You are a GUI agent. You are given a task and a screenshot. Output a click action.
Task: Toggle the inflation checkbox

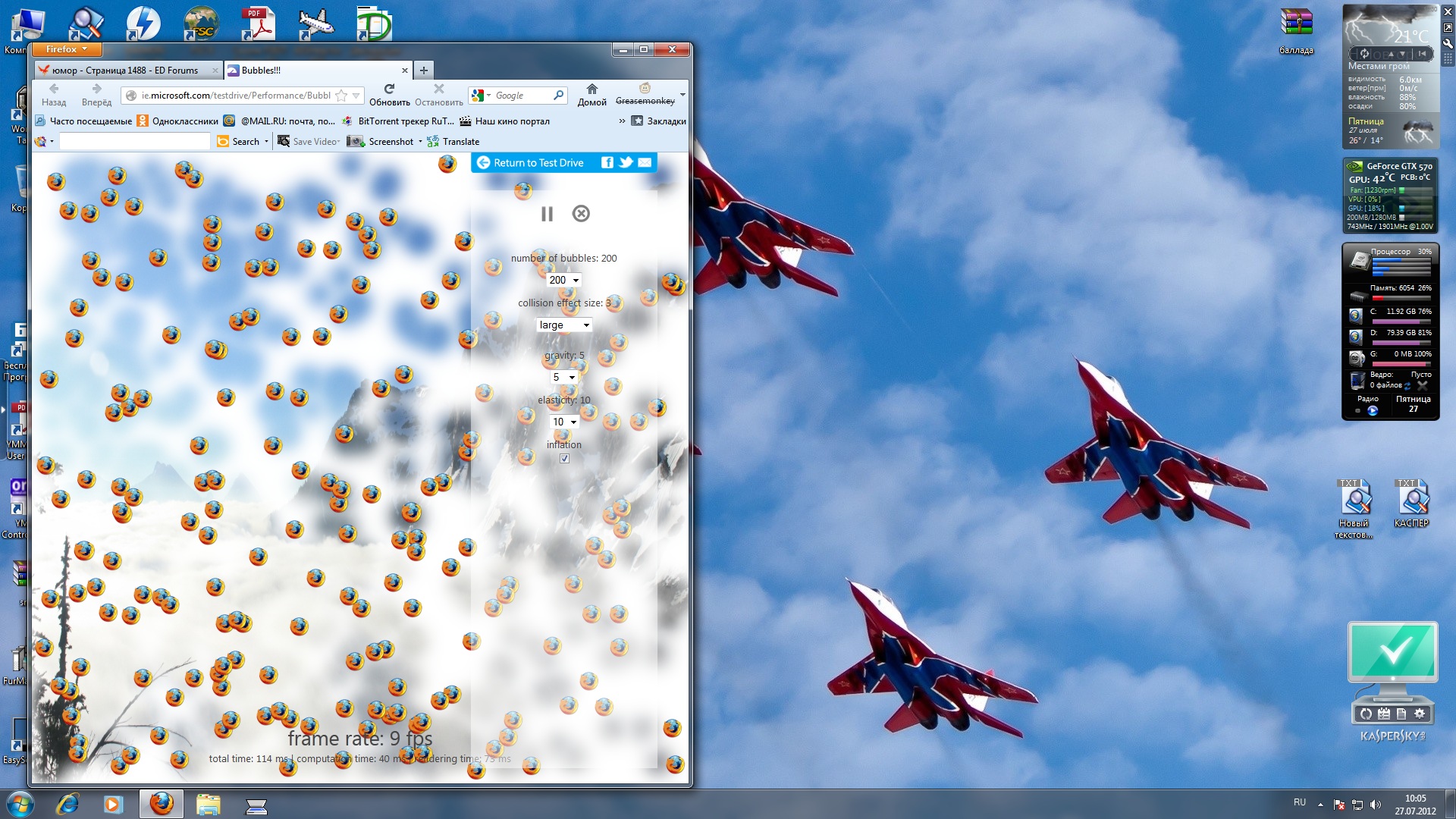click(564, 458)
